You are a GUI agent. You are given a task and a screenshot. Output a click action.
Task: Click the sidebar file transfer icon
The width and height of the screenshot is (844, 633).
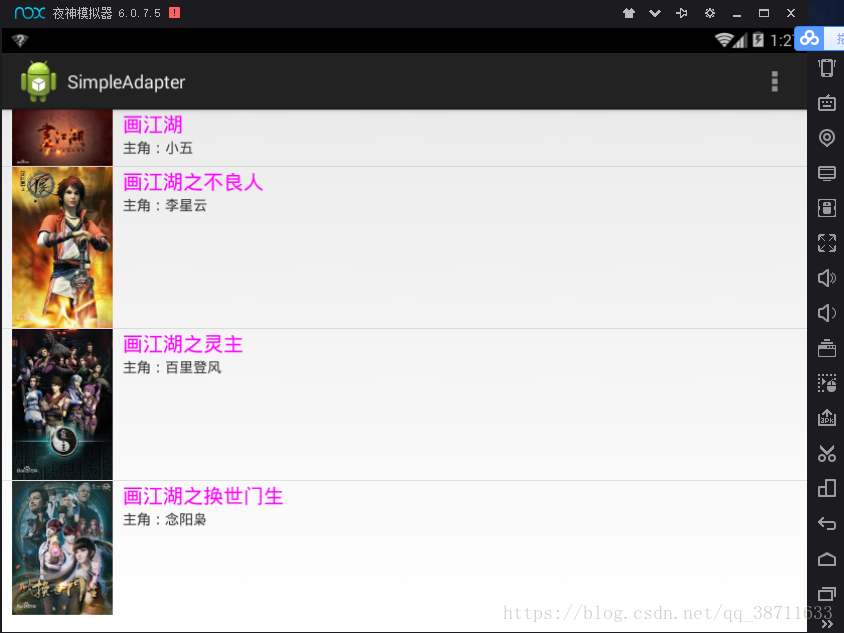[827, 208]
